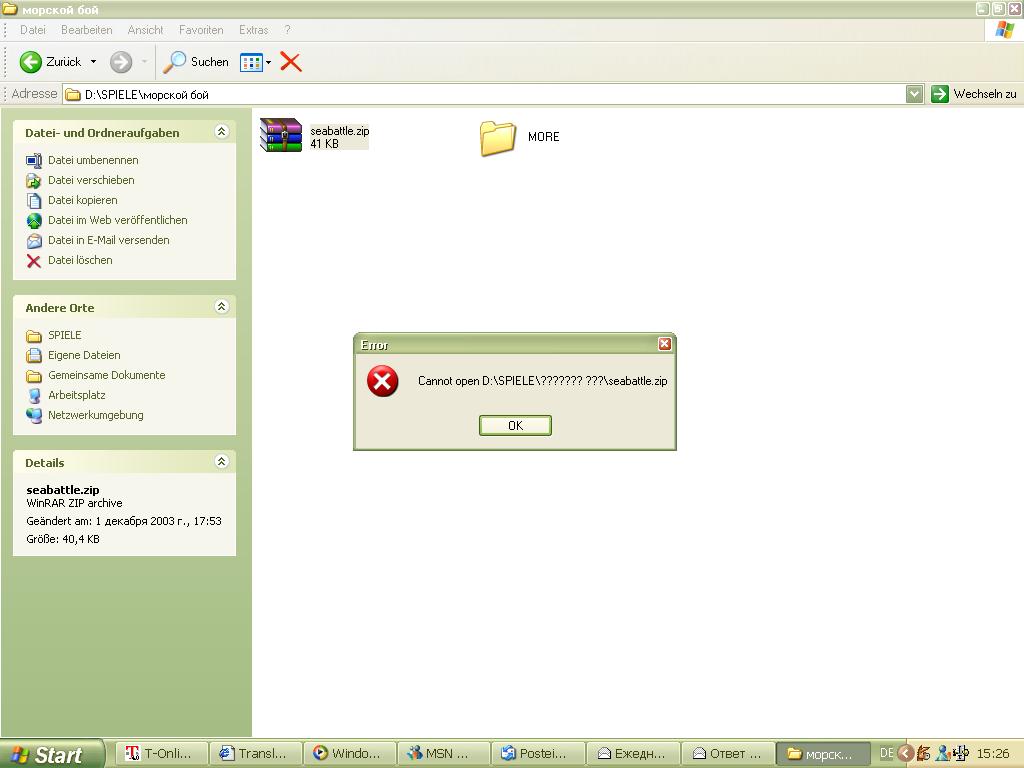Open Eigene Dateien
Viewport: 1024px width, 768px height.
coord(84,355)
